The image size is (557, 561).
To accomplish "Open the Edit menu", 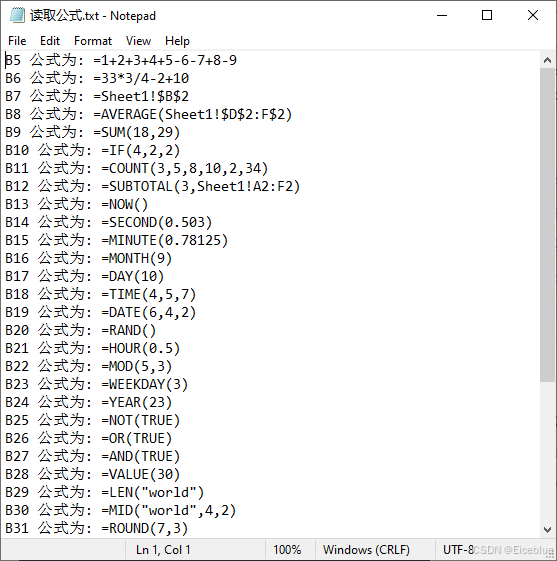I will 50,41.
